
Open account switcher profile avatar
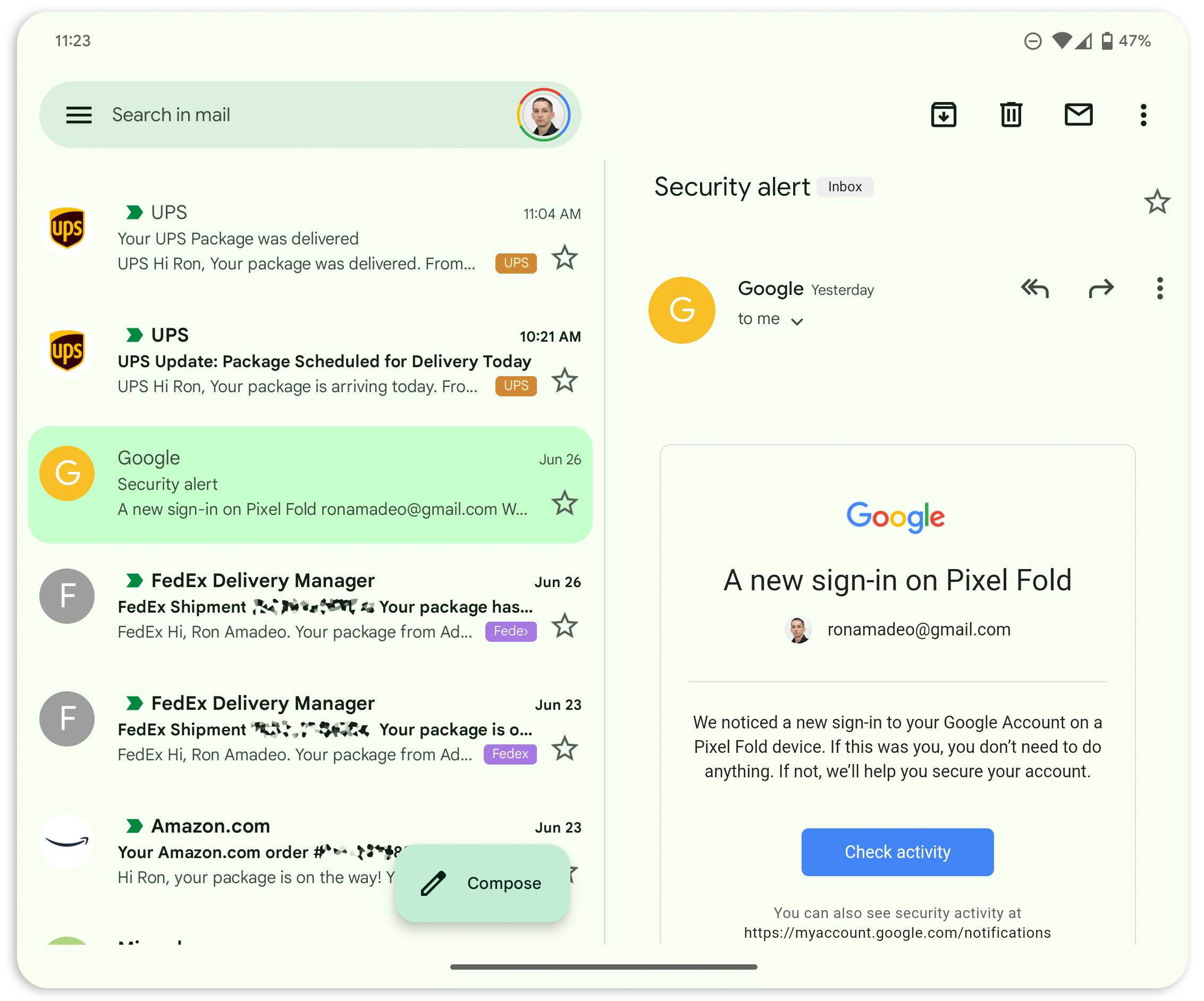543,115
